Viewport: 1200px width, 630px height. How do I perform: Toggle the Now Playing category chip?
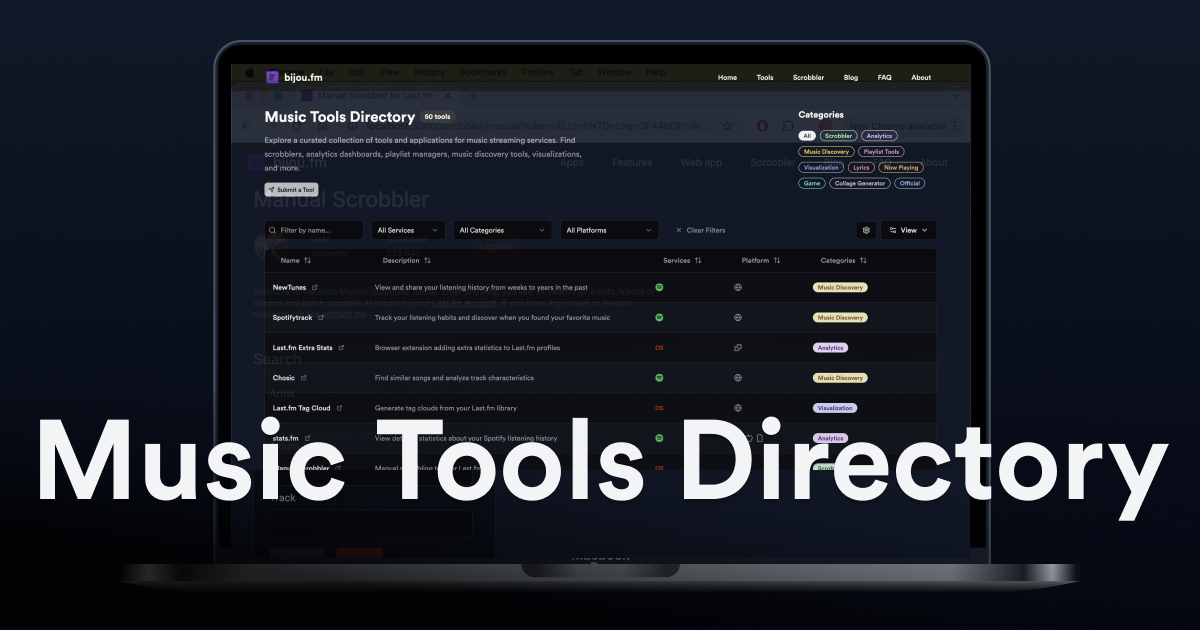click(x=901, y=168)
